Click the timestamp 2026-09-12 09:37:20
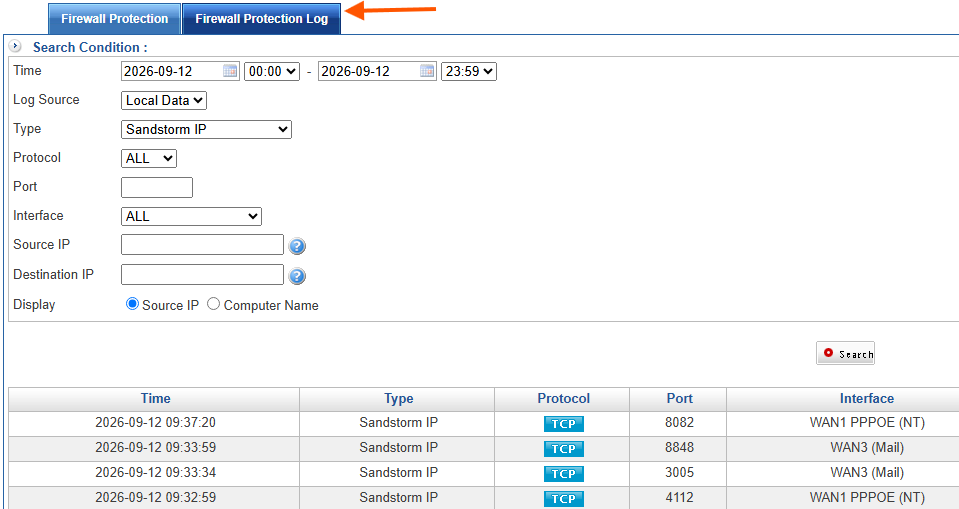The width and height of the screenshot is (959, 509). [155, 423]
